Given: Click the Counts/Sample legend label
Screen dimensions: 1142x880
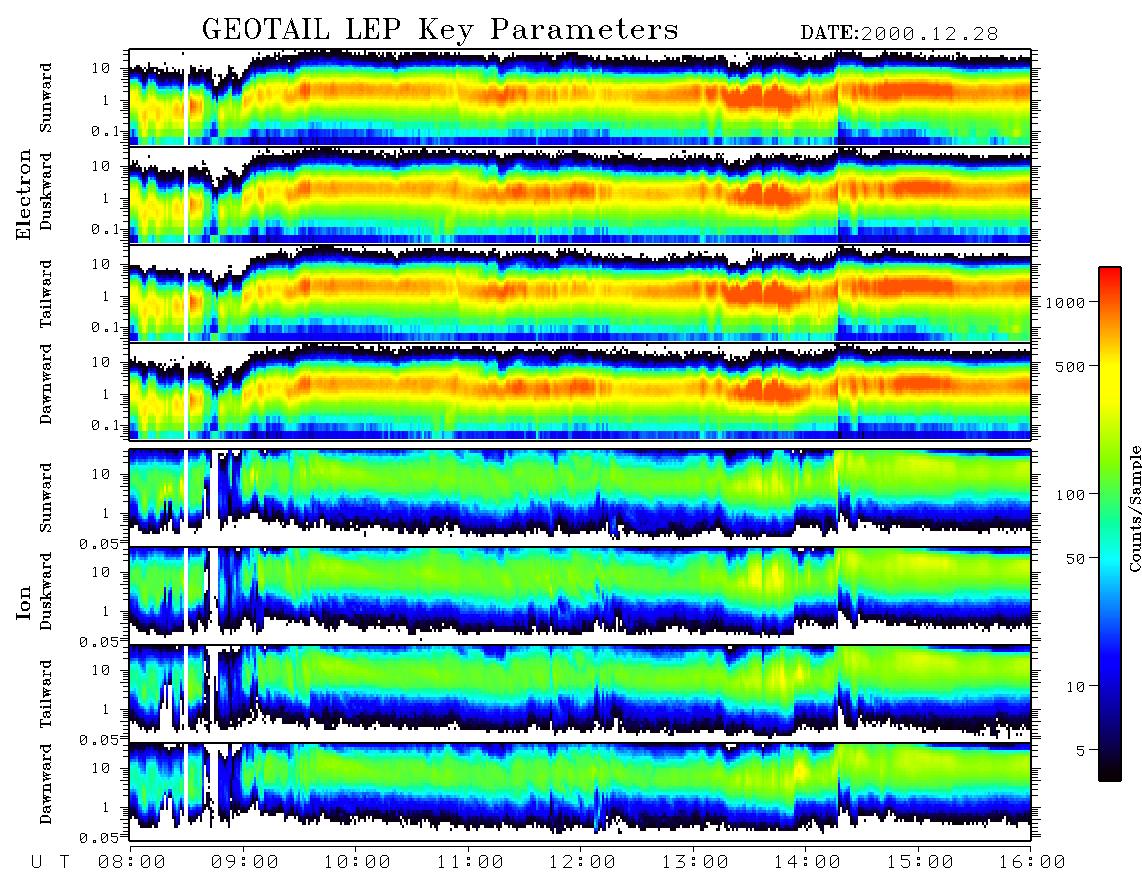Looking at the screenshot, I should (x=1134, y=508).
